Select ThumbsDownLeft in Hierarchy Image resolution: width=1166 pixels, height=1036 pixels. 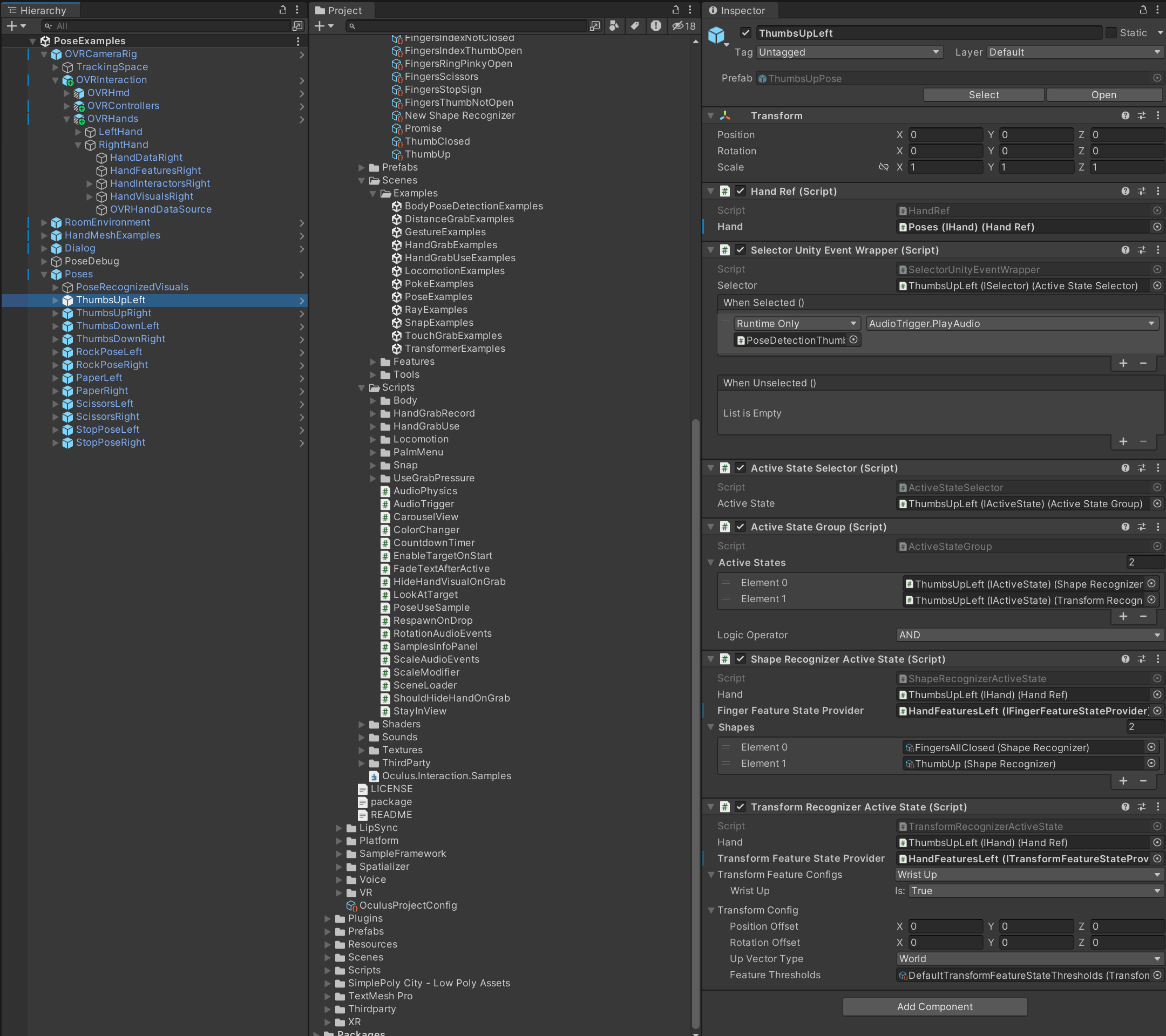[x=118, y=325]
